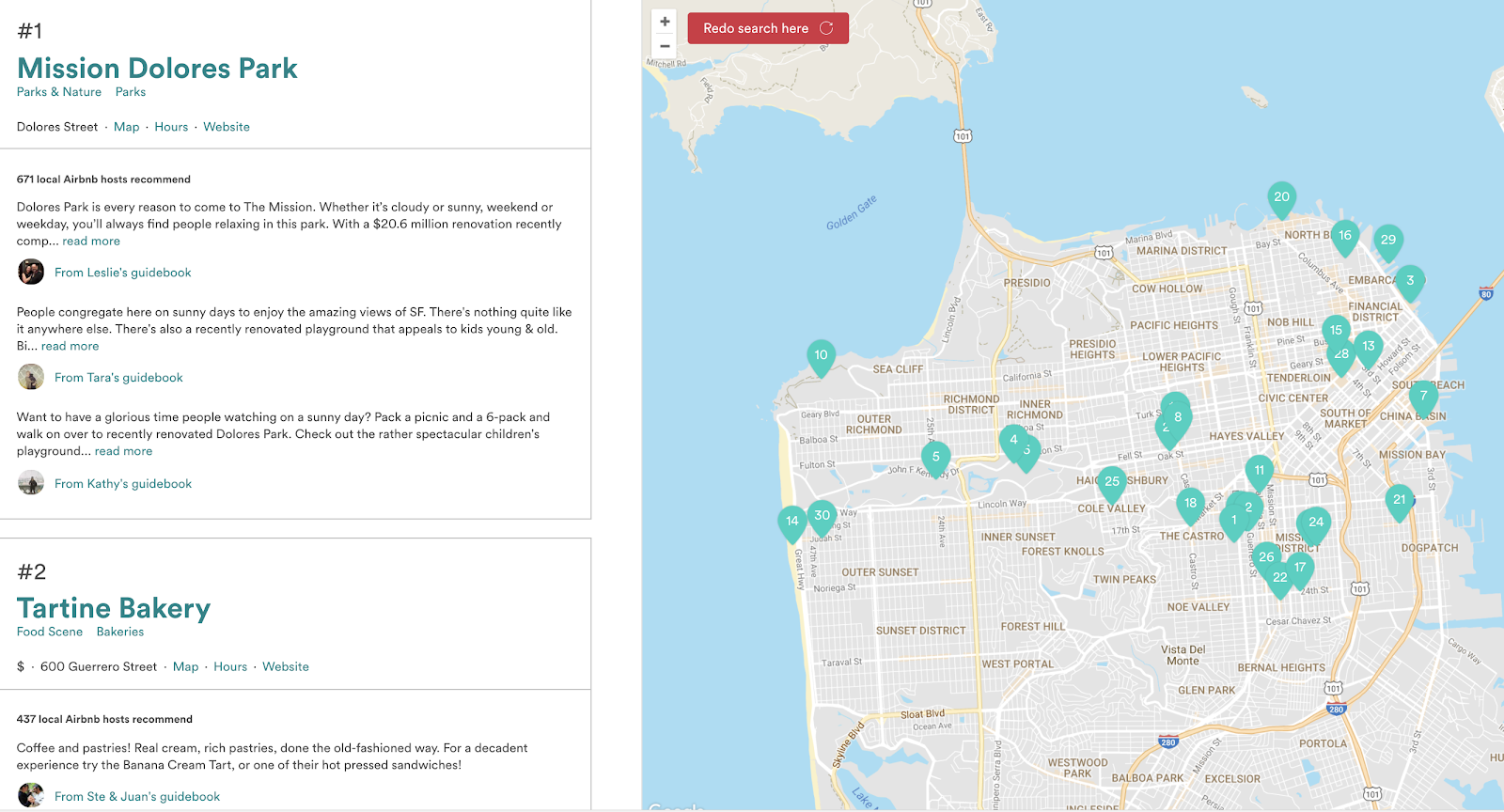Select map pin number 13

click(1369, 349)
